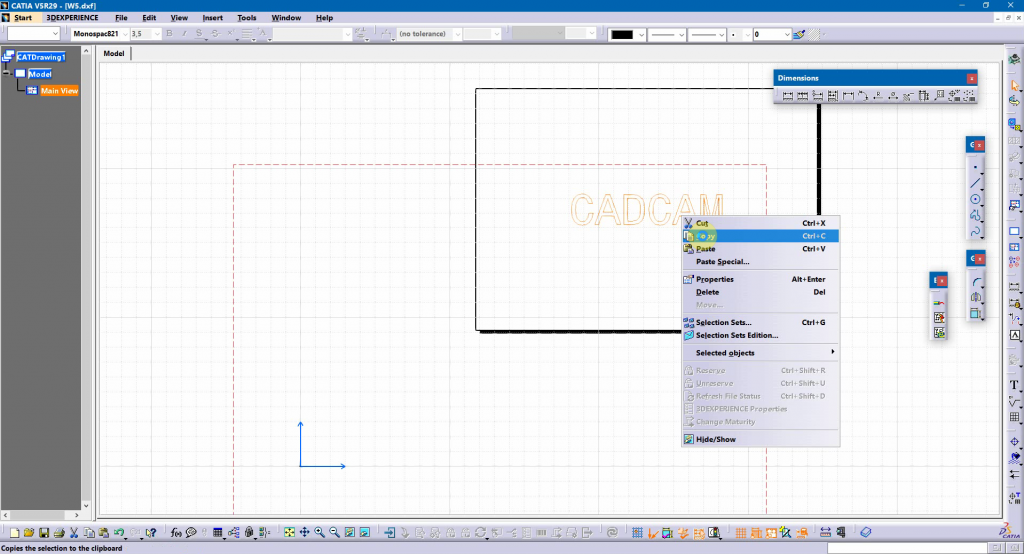Select Hide/Show in context menu
This screenshot has width=1024, height=554.
[x=715, y=439]
